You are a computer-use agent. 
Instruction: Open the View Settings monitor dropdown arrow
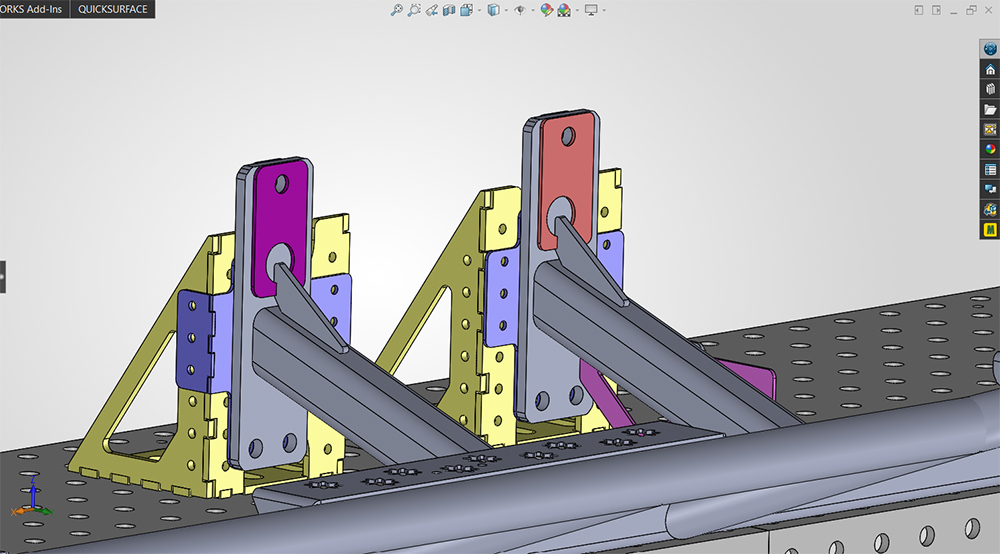(x=603, y=10)
